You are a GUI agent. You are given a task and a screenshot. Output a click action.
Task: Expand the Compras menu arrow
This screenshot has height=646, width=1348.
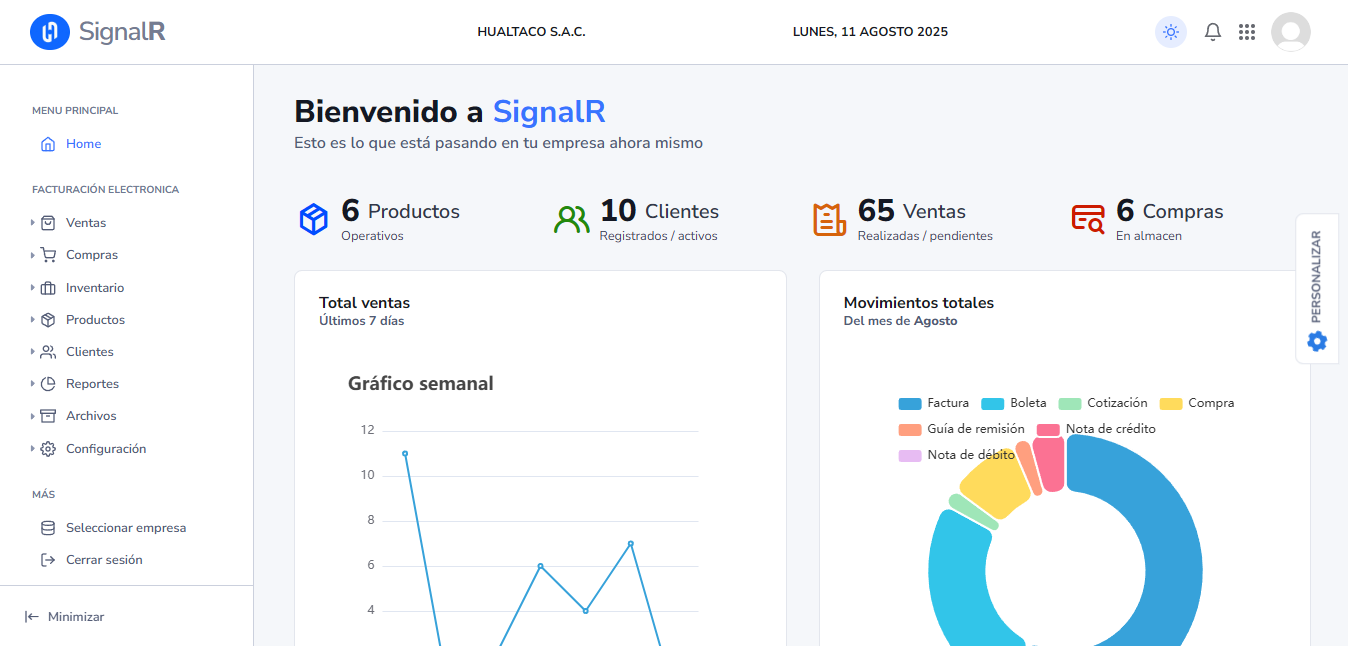click(x=33, y=255)
